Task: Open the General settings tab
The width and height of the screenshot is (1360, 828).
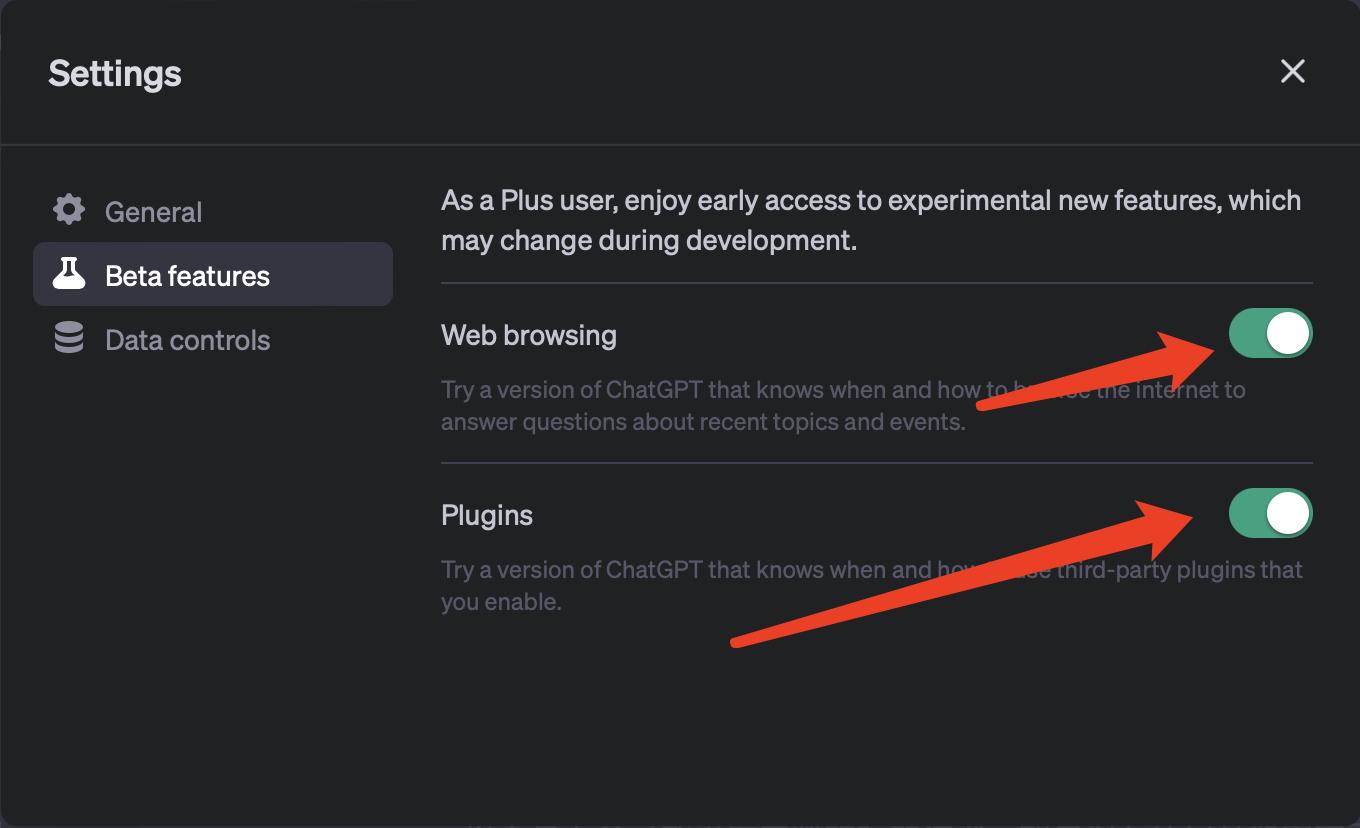Action: (x=153, y=212)
